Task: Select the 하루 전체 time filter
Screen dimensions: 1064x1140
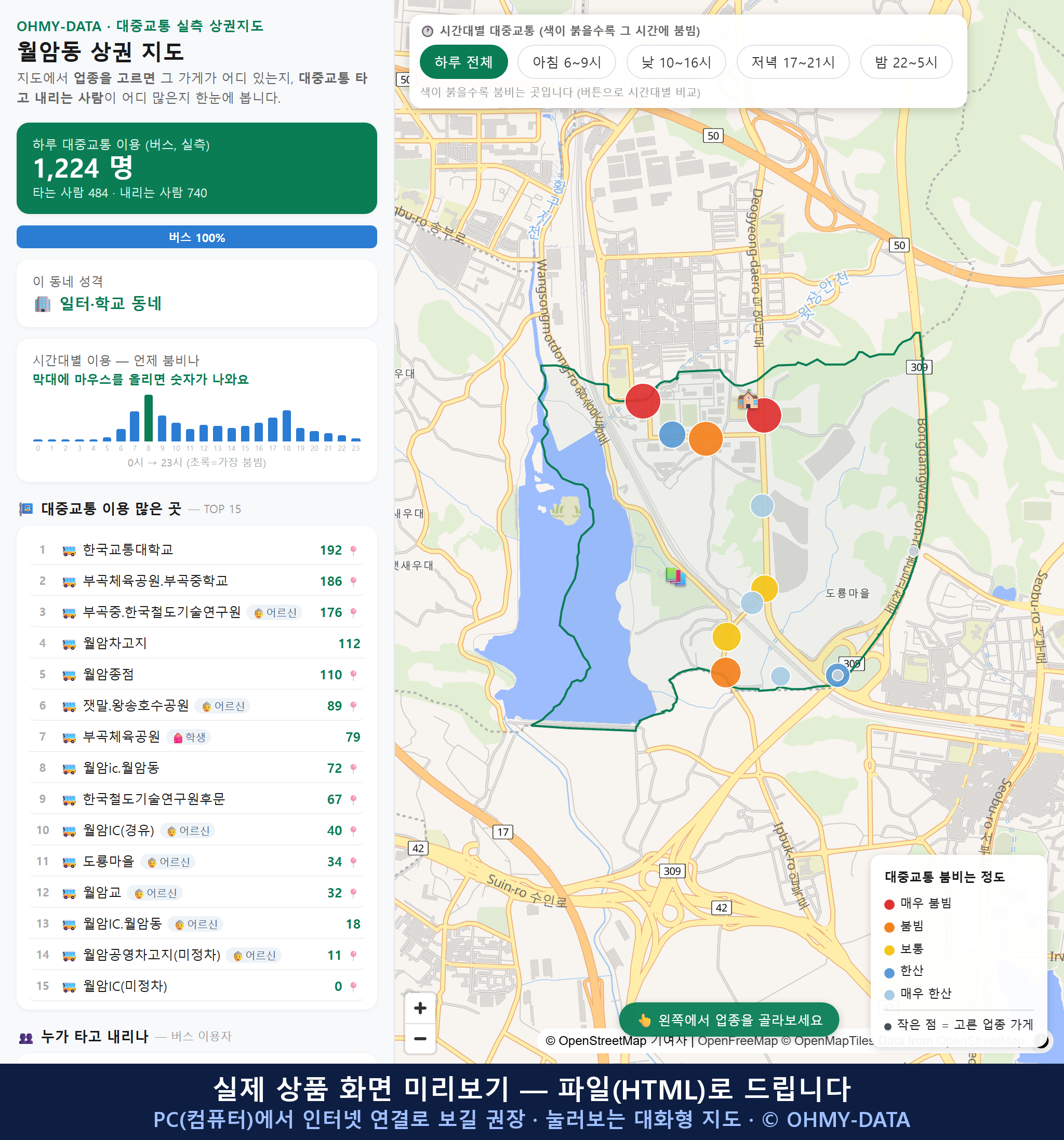Action: 463,62
